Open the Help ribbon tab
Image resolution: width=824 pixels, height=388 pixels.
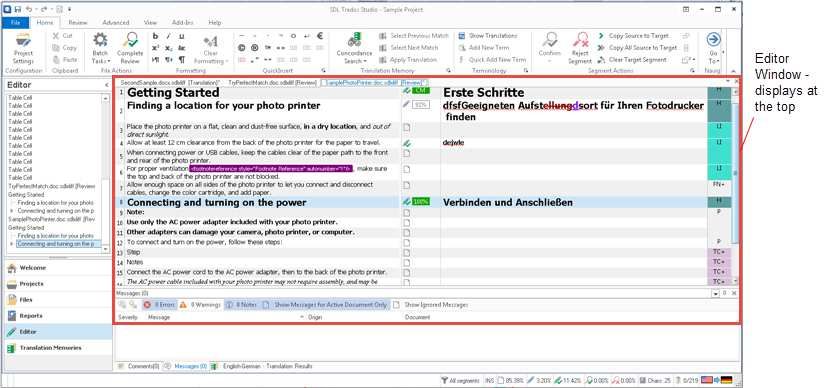tap(214, 23)
